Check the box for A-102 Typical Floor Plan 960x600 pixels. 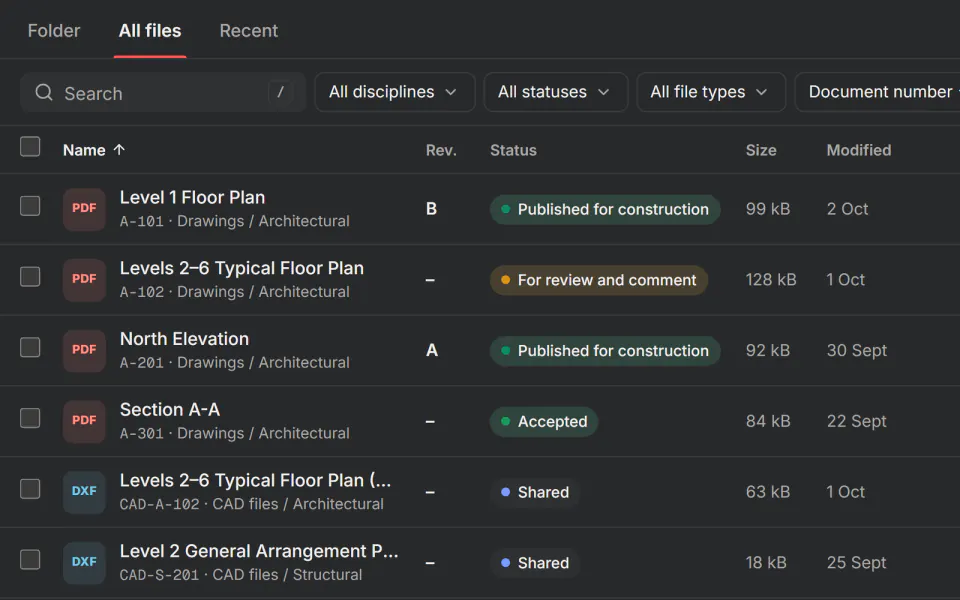click(x=30, y=277)
